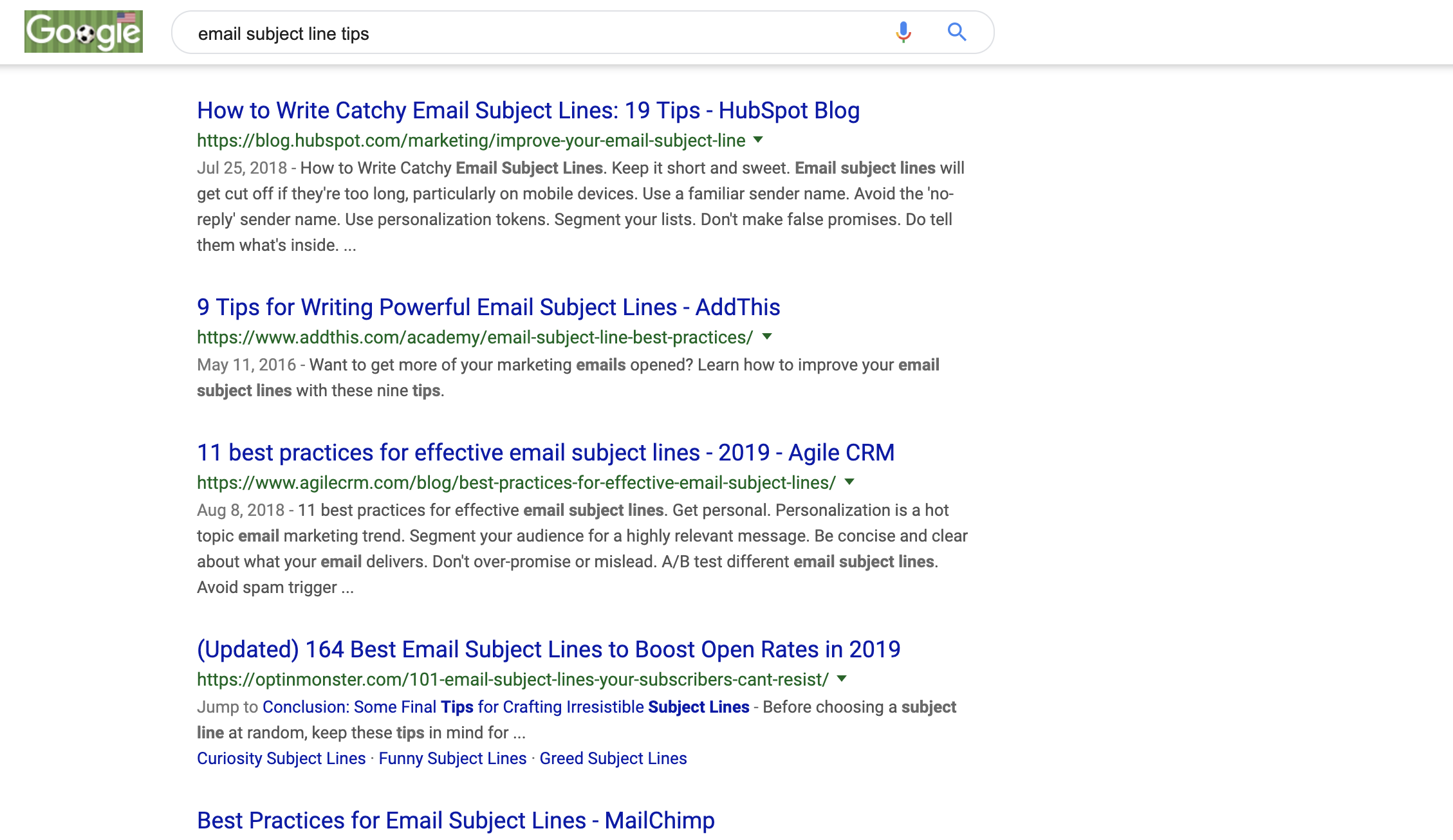The width and height of the screenshot is (1453, 840).
Task: Open HubSpot Blog catchy subject lines result
Action: point(528,111)
